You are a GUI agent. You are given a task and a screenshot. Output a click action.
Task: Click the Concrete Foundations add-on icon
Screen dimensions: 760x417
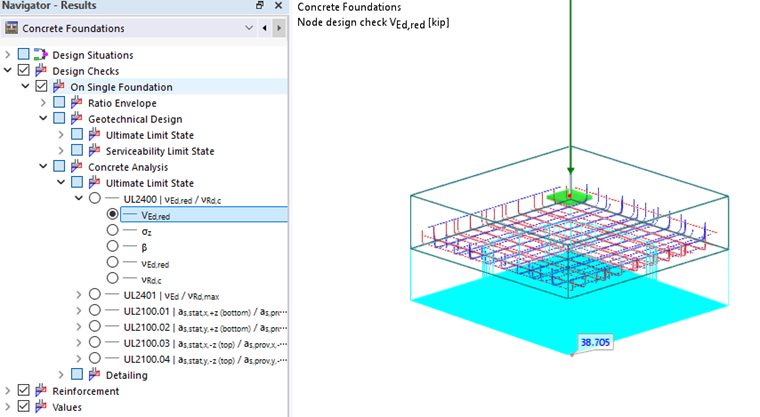click(x=11, y=28)
